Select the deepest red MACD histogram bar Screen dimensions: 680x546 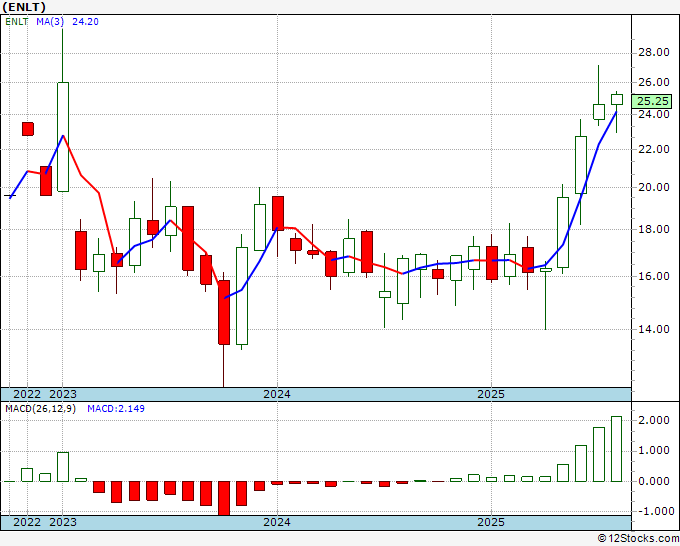[224, 498]
